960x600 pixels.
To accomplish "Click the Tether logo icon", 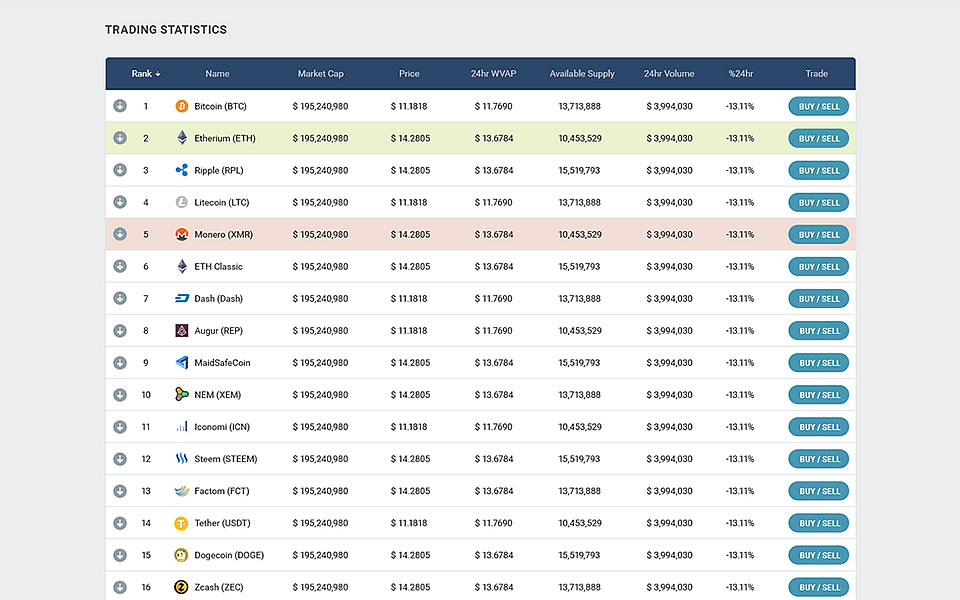I will pyautogui.click(x=182, y=523).
